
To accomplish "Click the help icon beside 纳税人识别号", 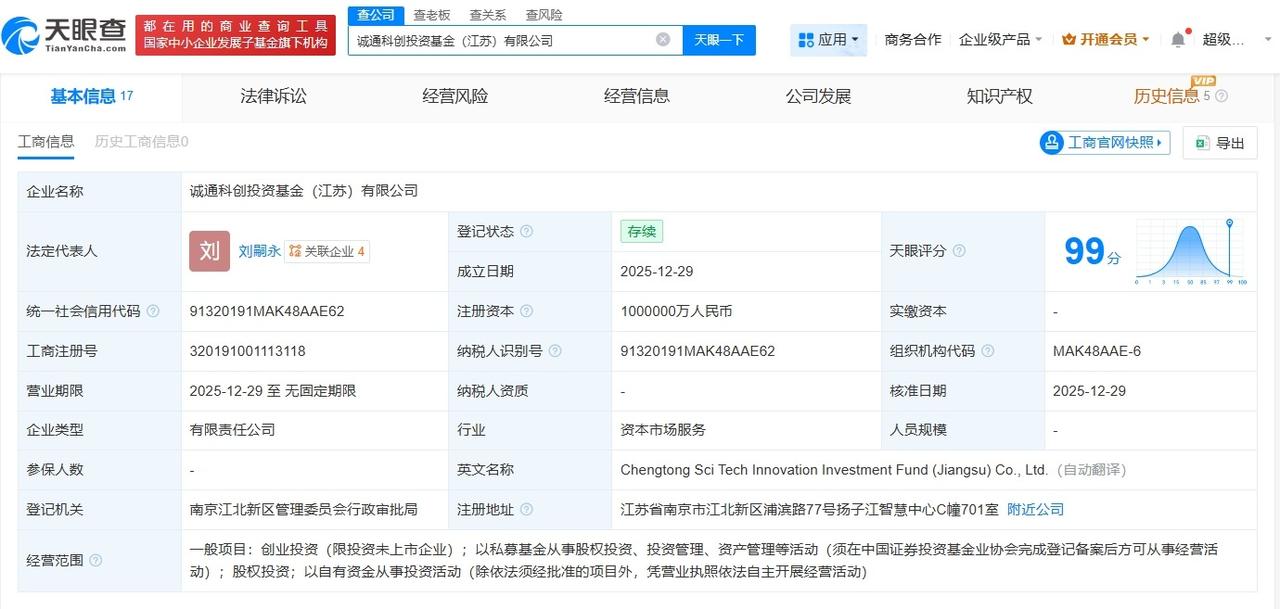I will [555, 351].
